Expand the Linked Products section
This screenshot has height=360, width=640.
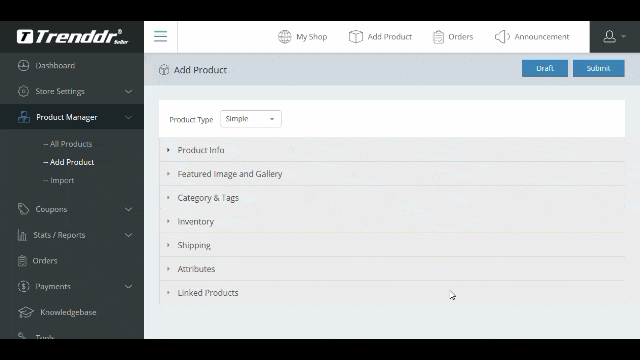[x=392, y=293]
